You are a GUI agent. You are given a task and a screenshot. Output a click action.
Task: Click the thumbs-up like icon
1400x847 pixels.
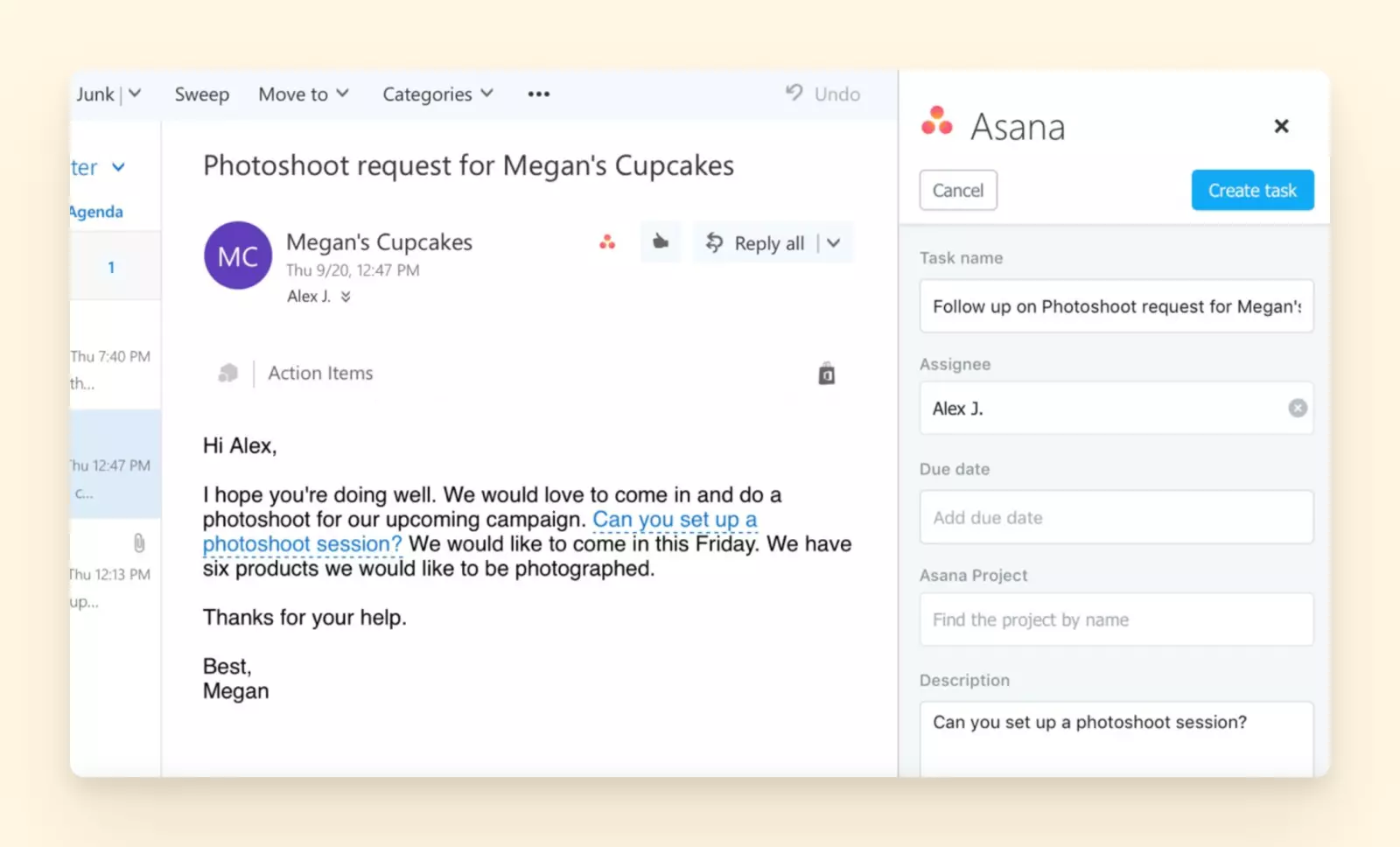[661, 242]
